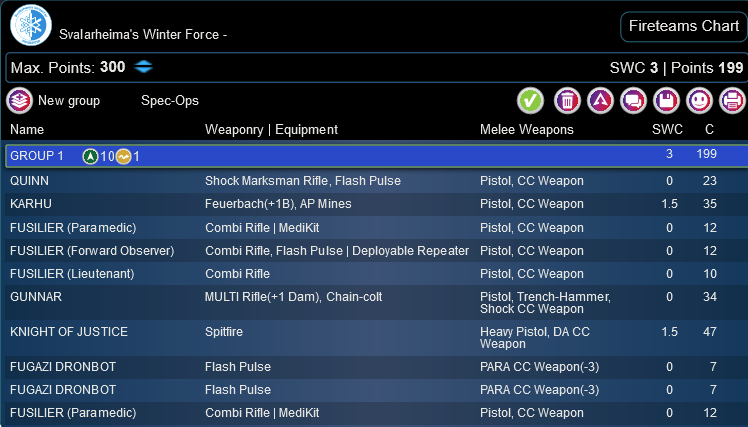The width and height of the screenshot is (748, 427).
Task: Select the KARHU Feuerbach entry
Action: coord(377,204)
